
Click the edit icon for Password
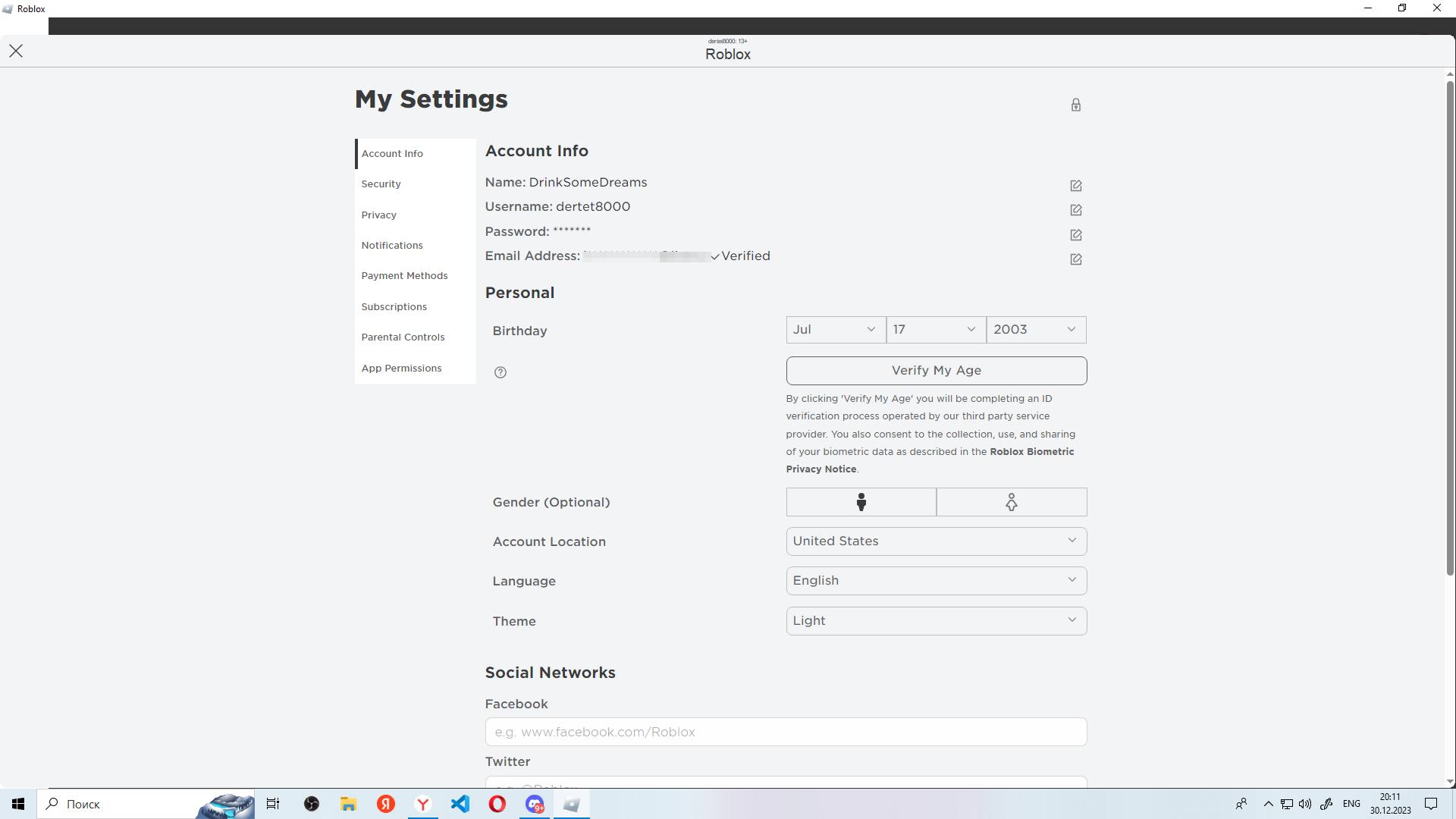pyautogui.click(x=1075, y=235)
